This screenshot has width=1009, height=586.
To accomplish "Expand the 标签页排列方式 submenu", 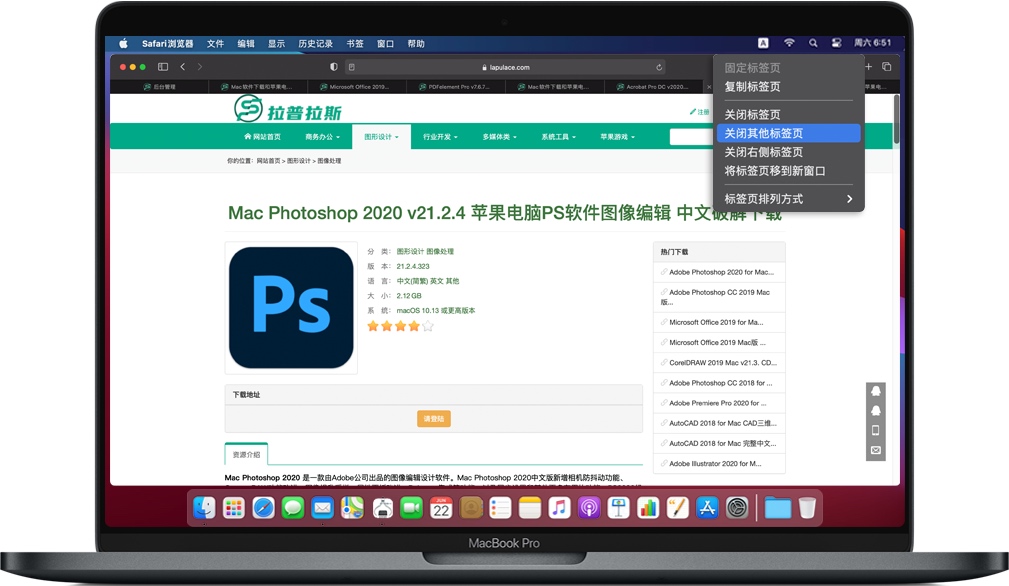I will [788, 199].
